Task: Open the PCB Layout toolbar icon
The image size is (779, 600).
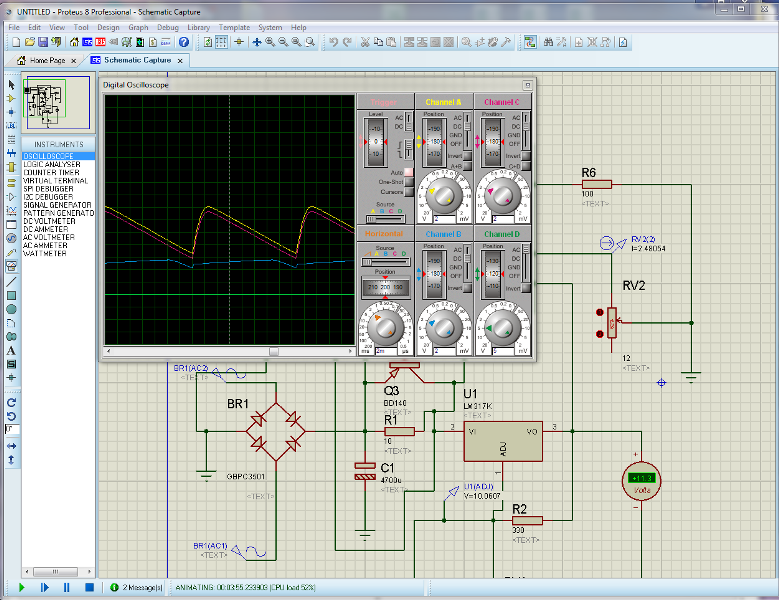Action: coord(100,42)
